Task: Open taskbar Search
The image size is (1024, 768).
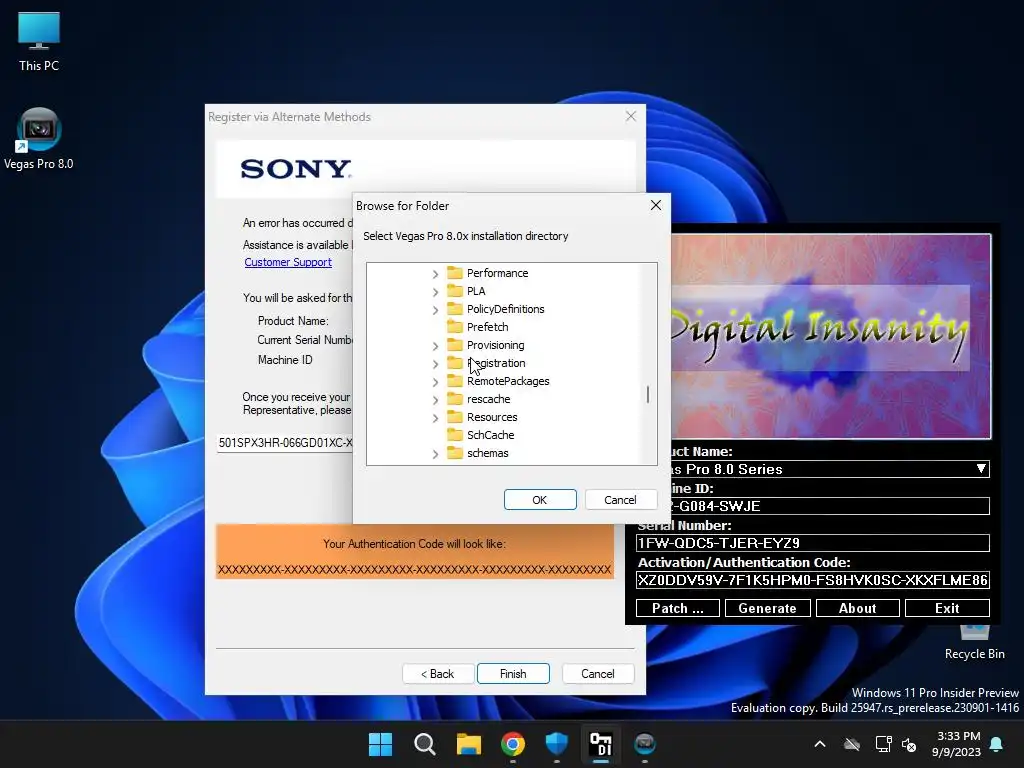Action: click(424, 744)
